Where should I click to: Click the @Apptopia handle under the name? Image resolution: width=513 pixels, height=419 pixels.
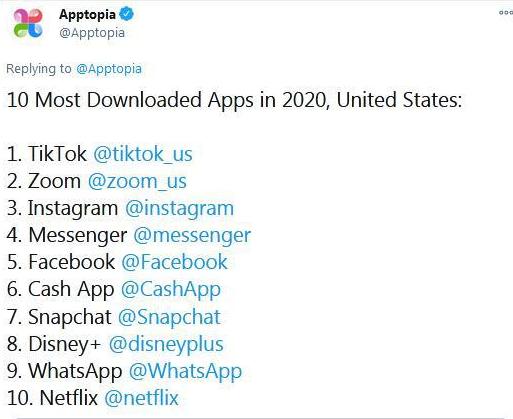tap(92, 33)
